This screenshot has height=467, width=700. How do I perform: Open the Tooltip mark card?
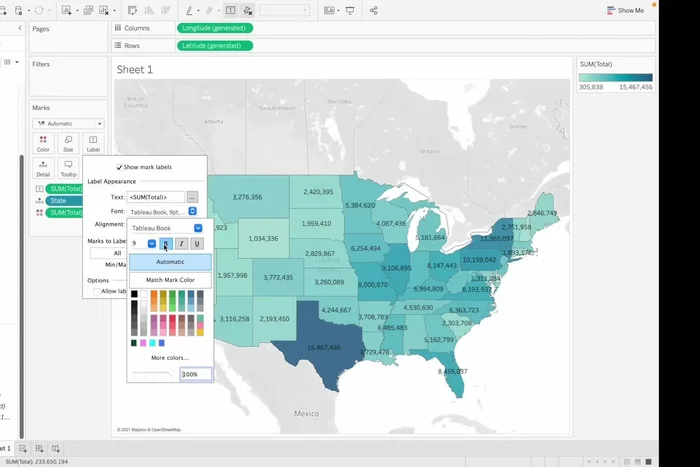(68, 168)
